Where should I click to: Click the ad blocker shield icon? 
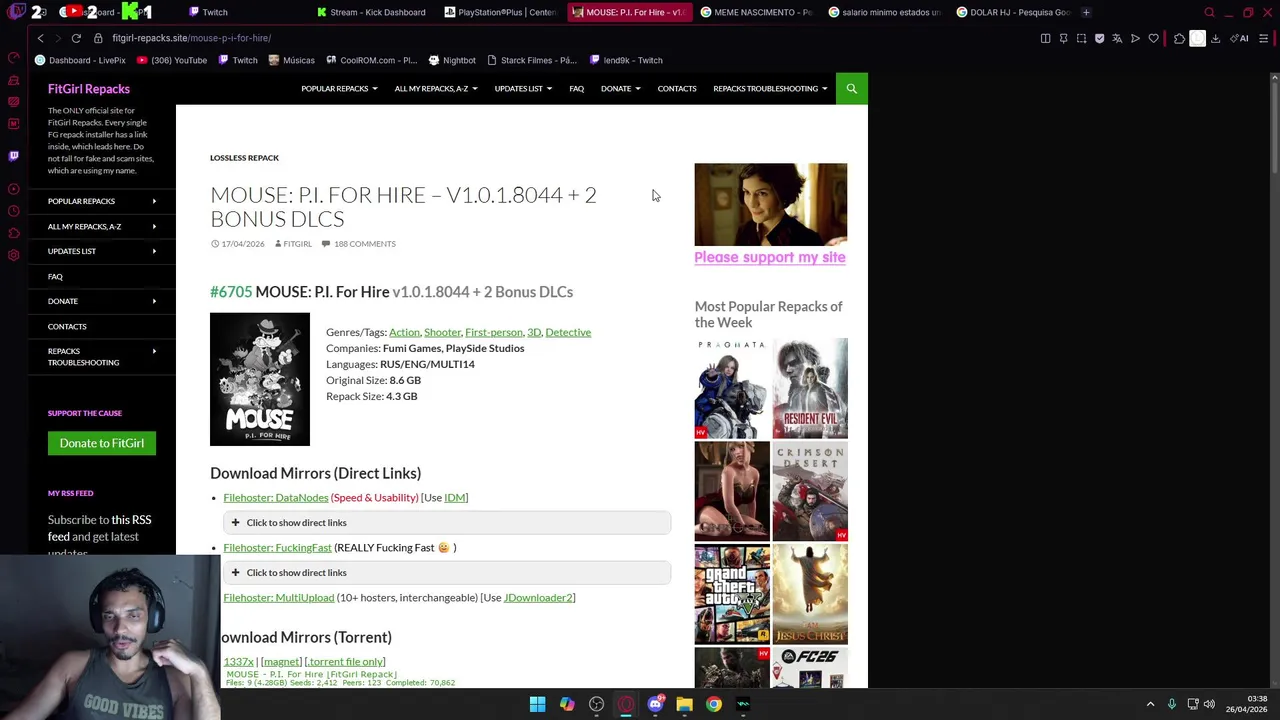(1100, 38)
